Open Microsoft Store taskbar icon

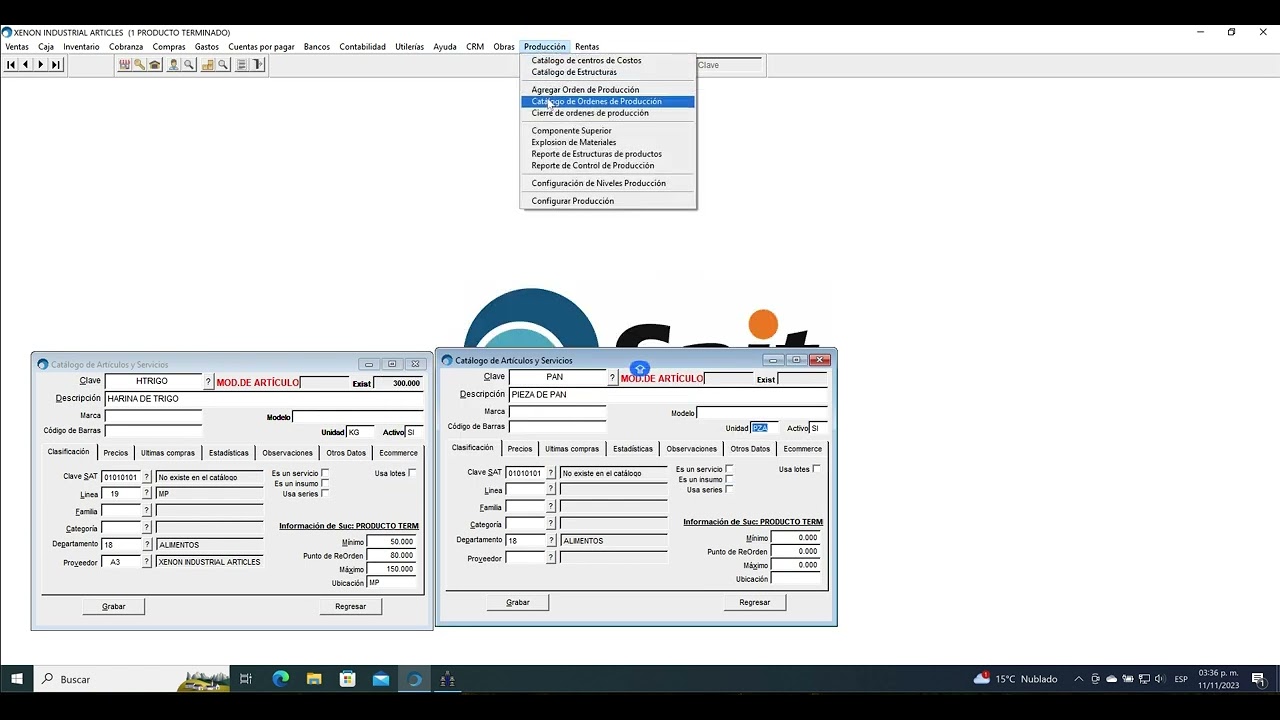tap(348, 679)
